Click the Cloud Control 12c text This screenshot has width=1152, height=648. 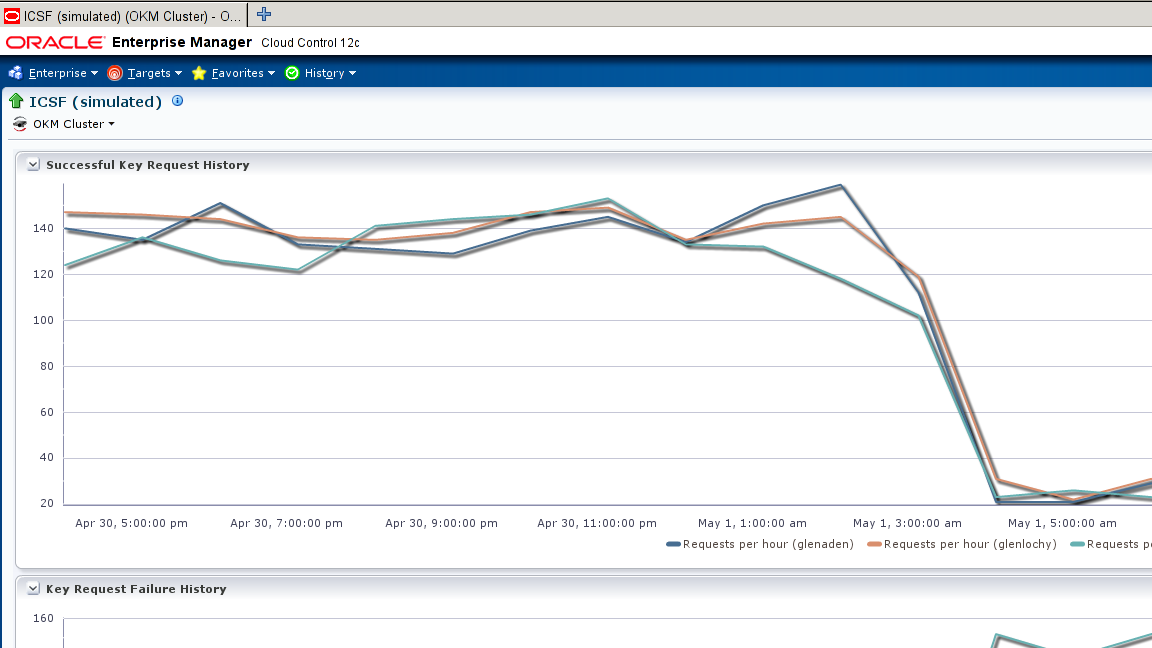310,43
